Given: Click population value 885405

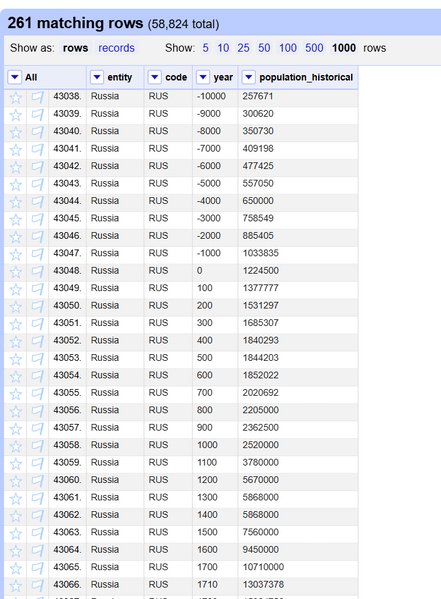Looking at the screenshot, I should click(258, 236).
